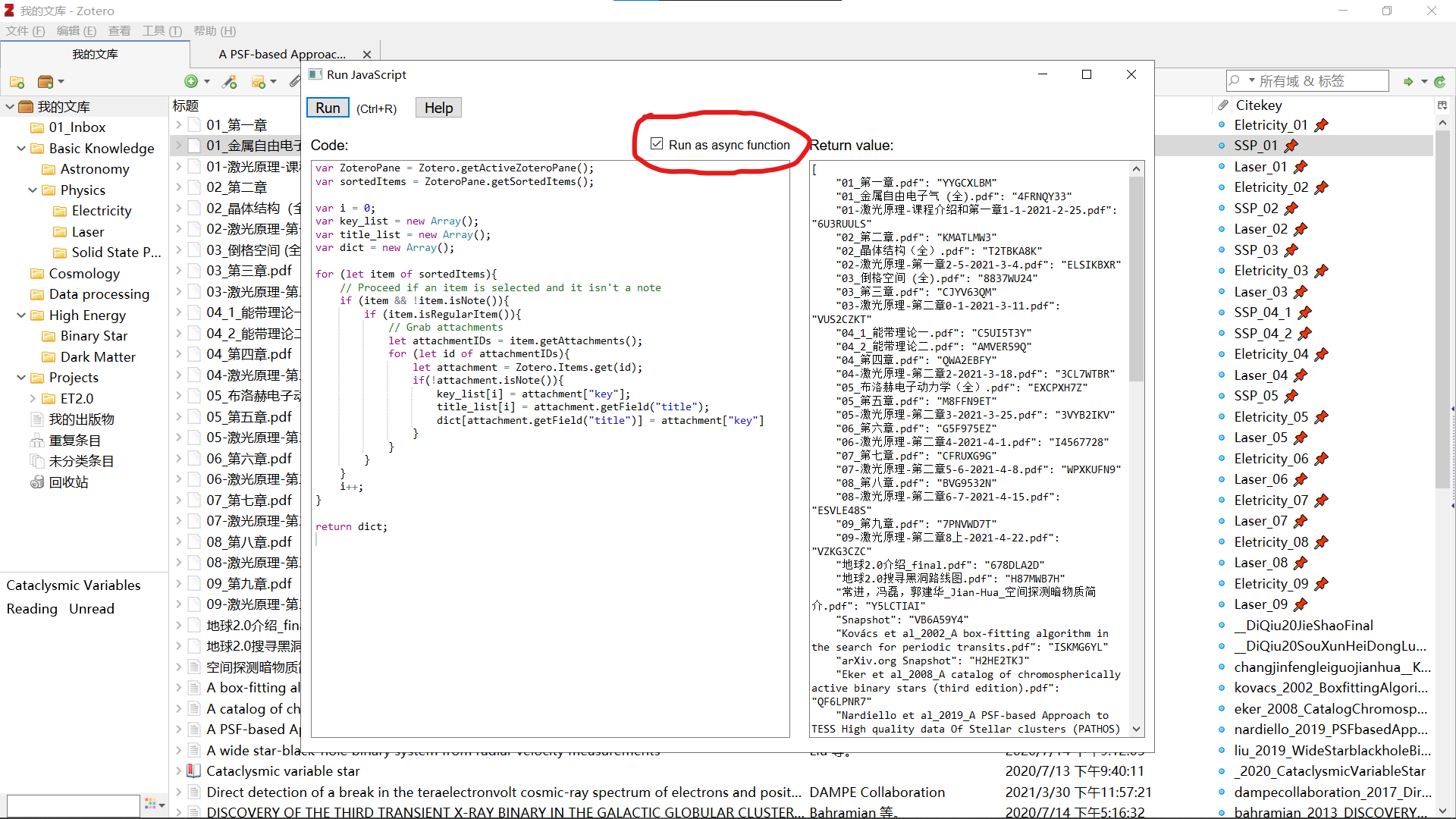Click the green New Item plus icon
Screen dimensions: 1456x819
tap(191, 82)
